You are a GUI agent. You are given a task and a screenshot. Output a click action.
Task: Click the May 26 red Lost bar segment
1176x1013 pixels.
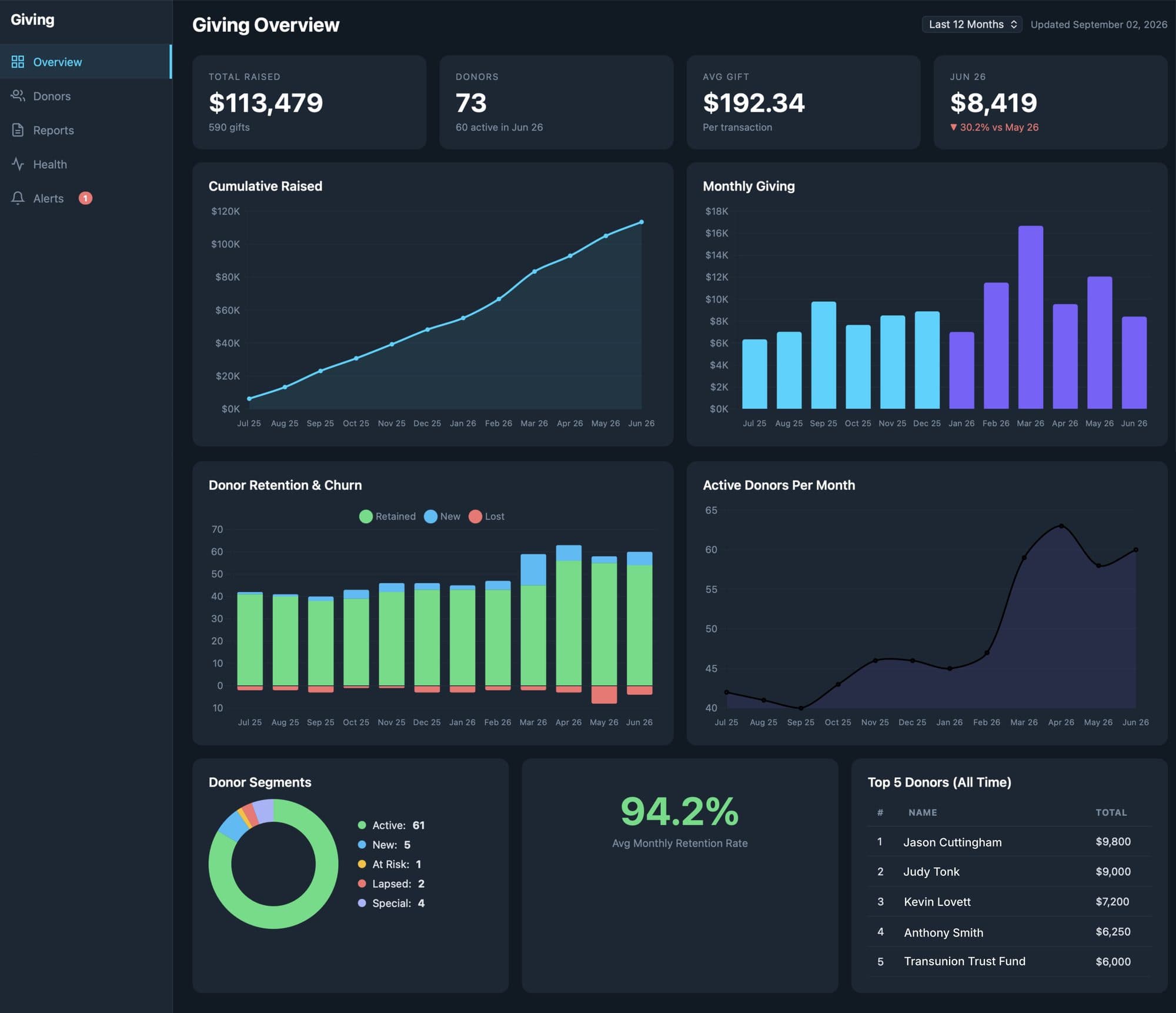(x=604, y=695)
